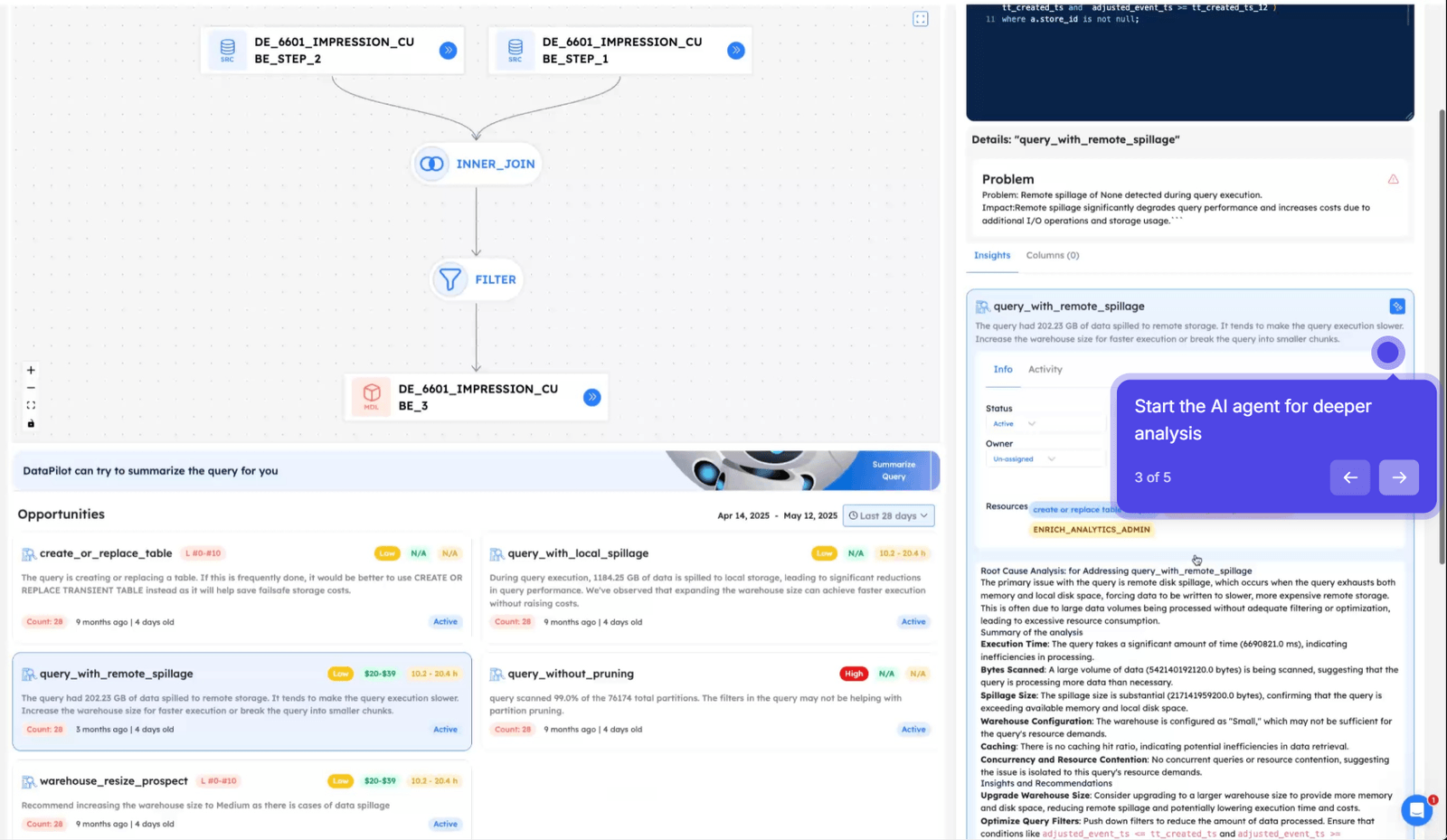Click the ENRICH_ANALYTICS_ADMIN resource tag
The height and width of the screenshot is (840, 1447).
[1092, 530]
